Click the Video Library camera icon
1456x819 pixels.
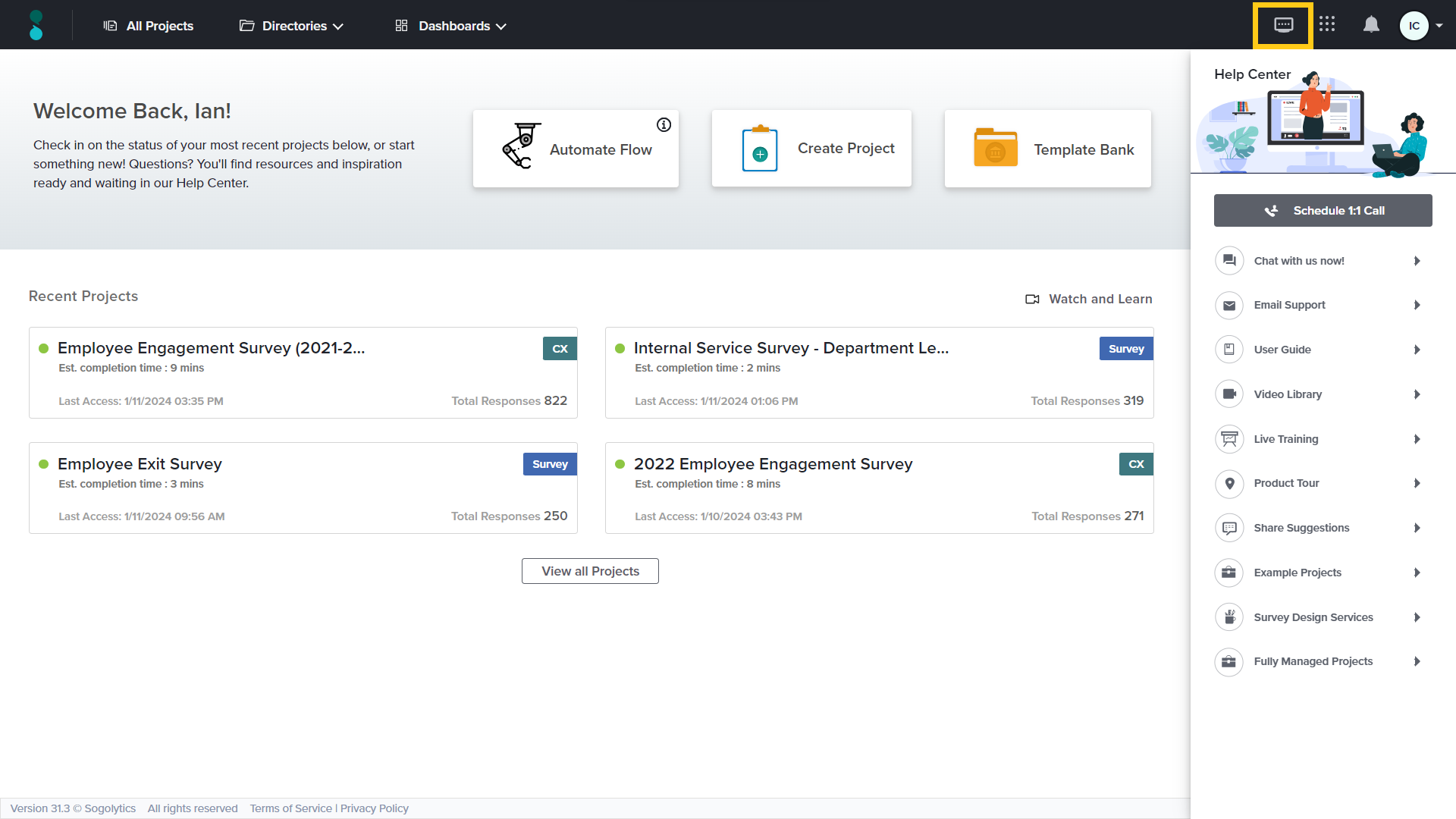click(1229, 394)
